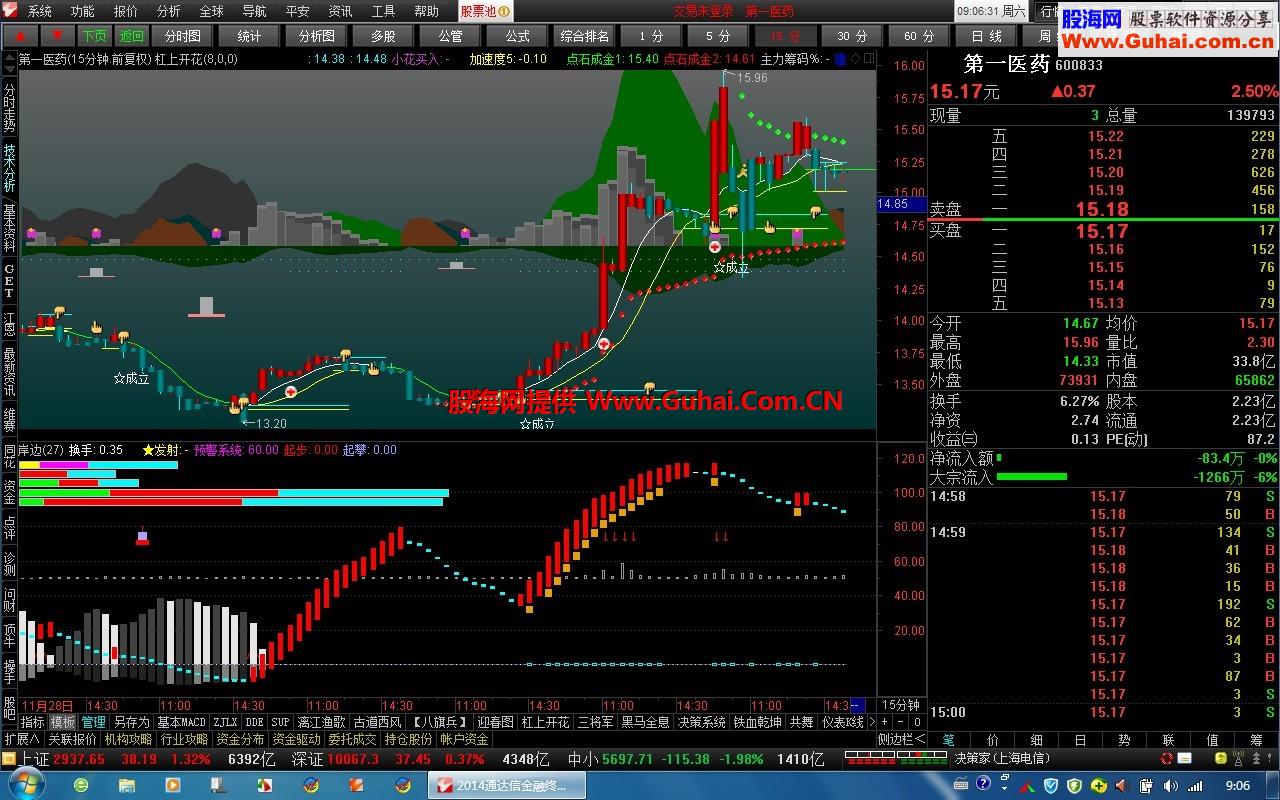This screenshot has width=1280, height=800.
Task: Open the 系统 menu
Action: pos(39,11)
